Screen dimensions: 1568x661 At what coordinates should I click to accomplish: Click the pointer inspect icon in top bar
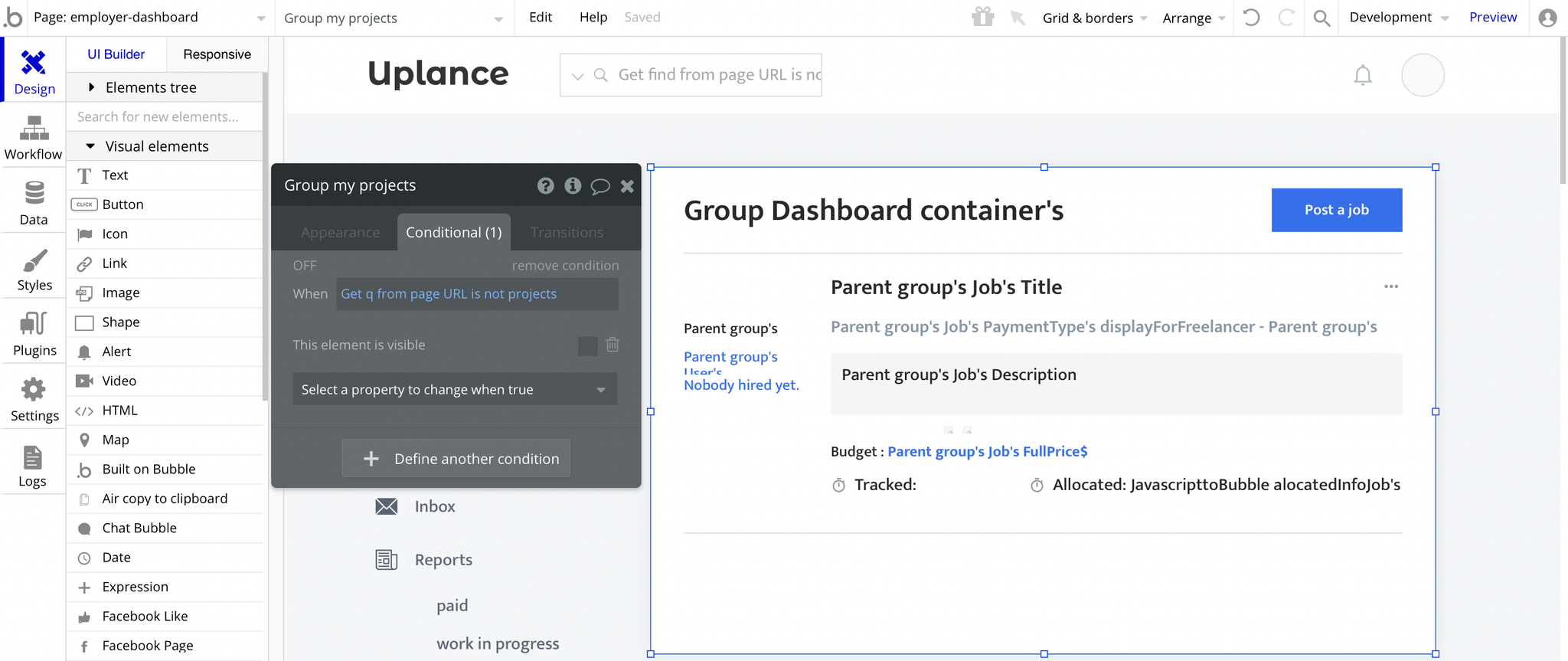pyautogui.click(x=1018, y=17)
